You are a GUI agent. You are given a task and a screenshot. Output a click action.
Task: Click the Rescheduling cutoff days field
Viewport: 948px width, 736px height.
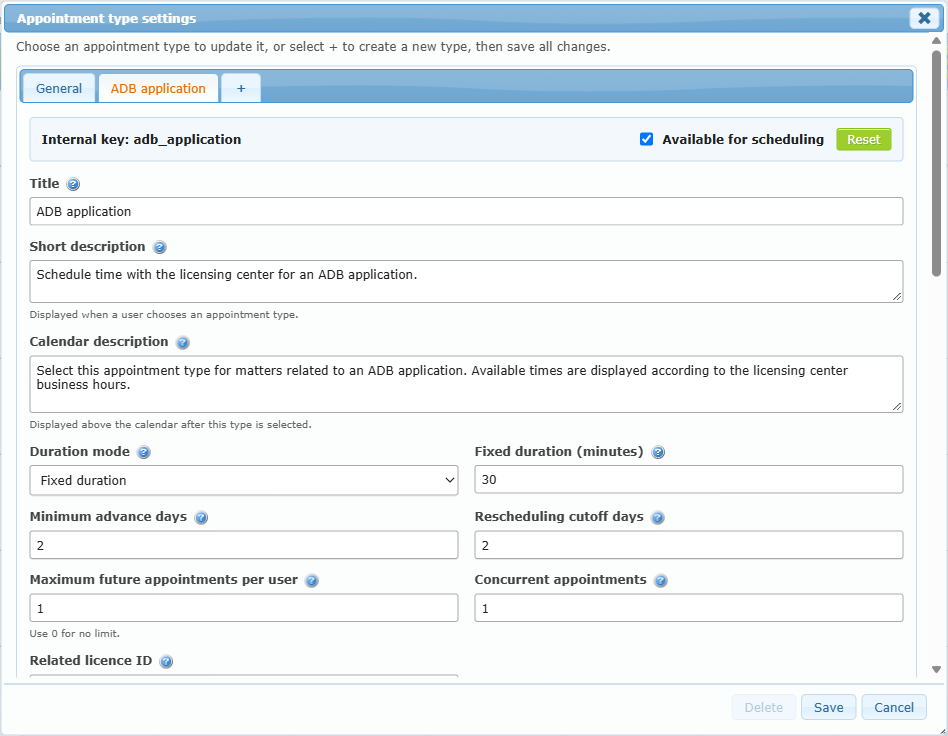click(689, 545)
